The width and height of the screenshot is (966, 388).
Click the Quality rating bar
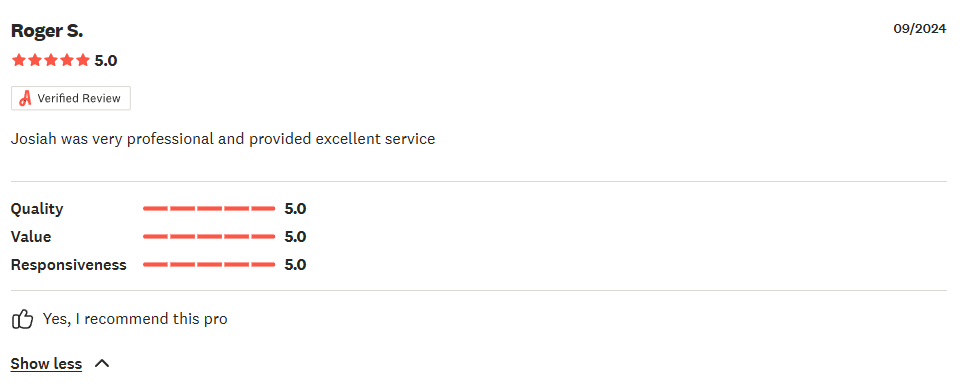click(209, 209)
